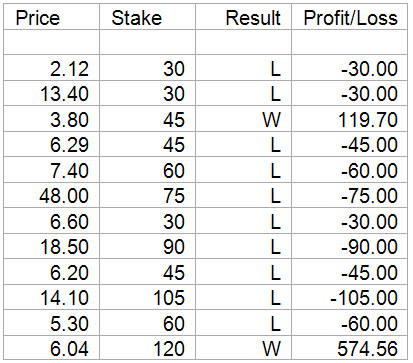413x363 pixels.
Task: Click the loss cell showing -105.00
Action: pyautogui.click(x=349, y=297)
